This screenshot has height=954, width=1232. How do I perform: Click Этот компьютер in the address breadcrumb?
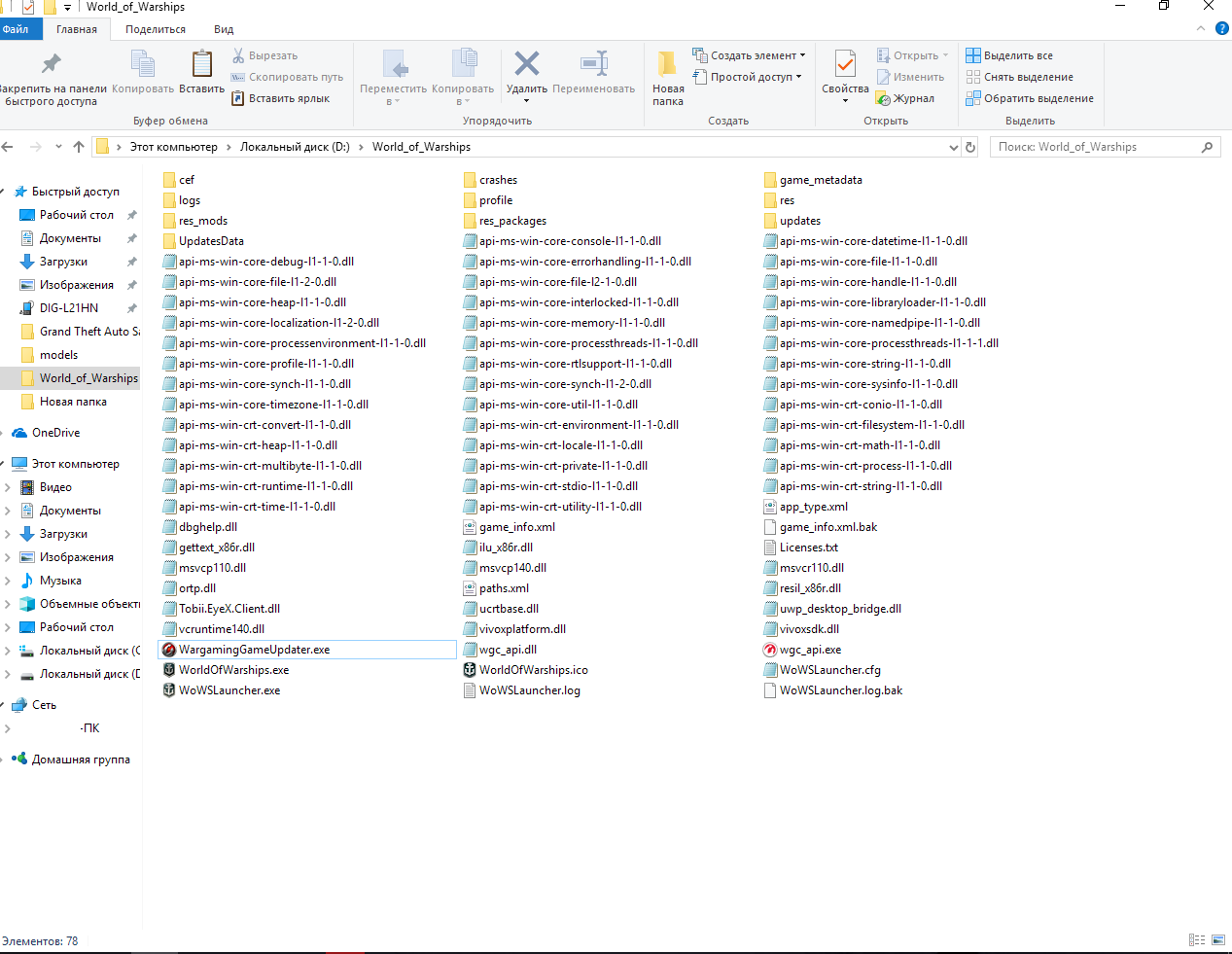coord(174,147)
